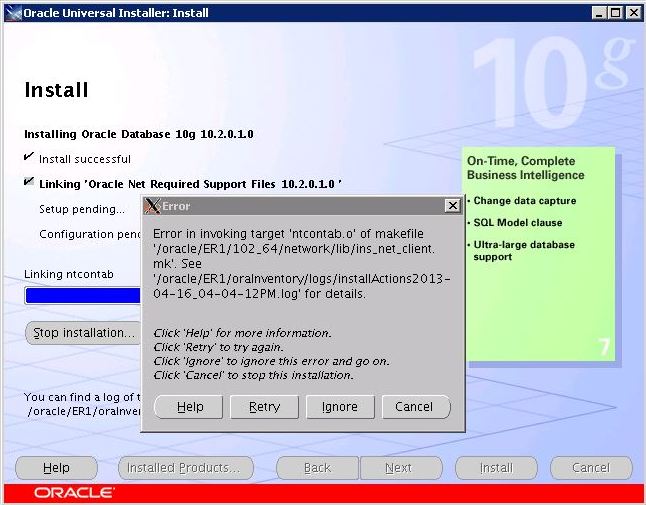Click the slide number 7 on the green panel
Image resolution: width=646 pixels, height=505 pixels.
(x=604, y=347)
